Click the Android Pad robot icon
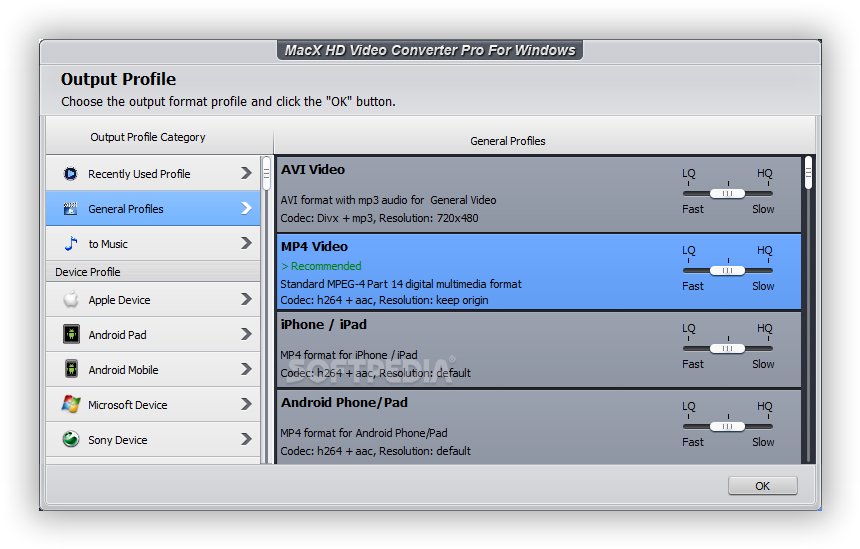This screenshot has height=549, width=860. [71, 335]
